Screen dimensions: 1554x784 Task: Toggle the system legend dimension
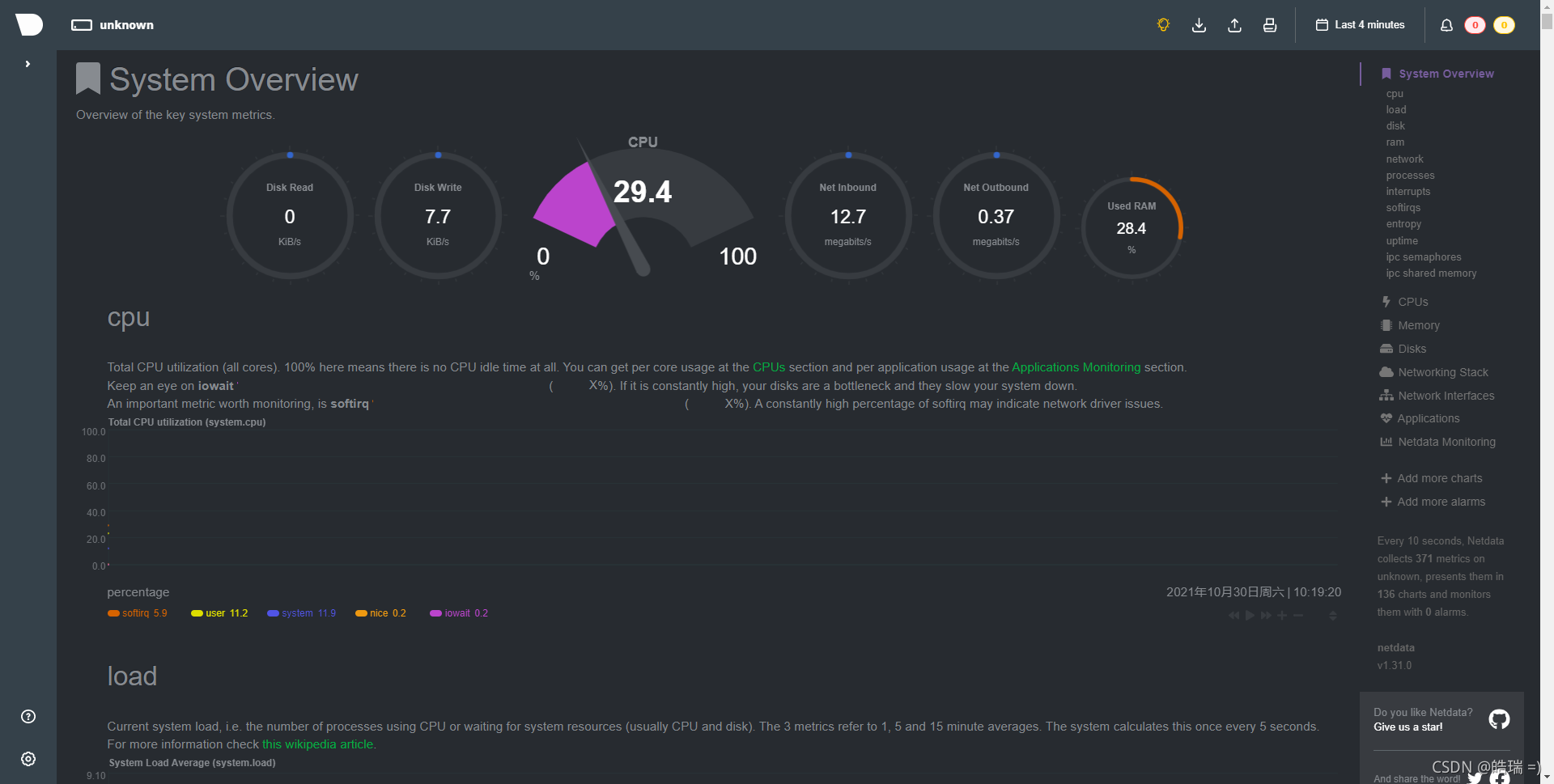[x=301, y=613]
